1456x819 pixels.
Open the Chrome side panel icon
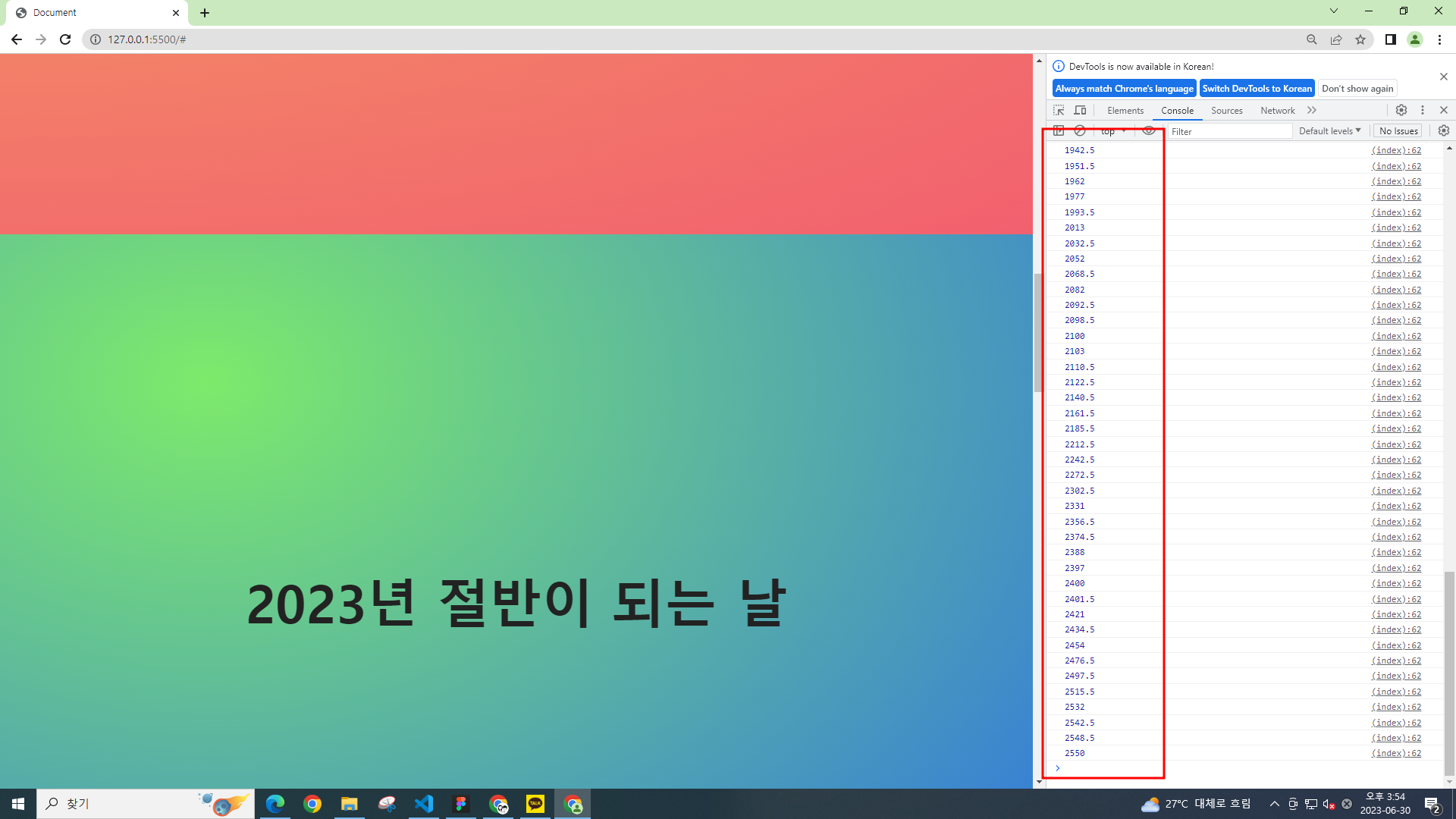tap(1390, 39)
